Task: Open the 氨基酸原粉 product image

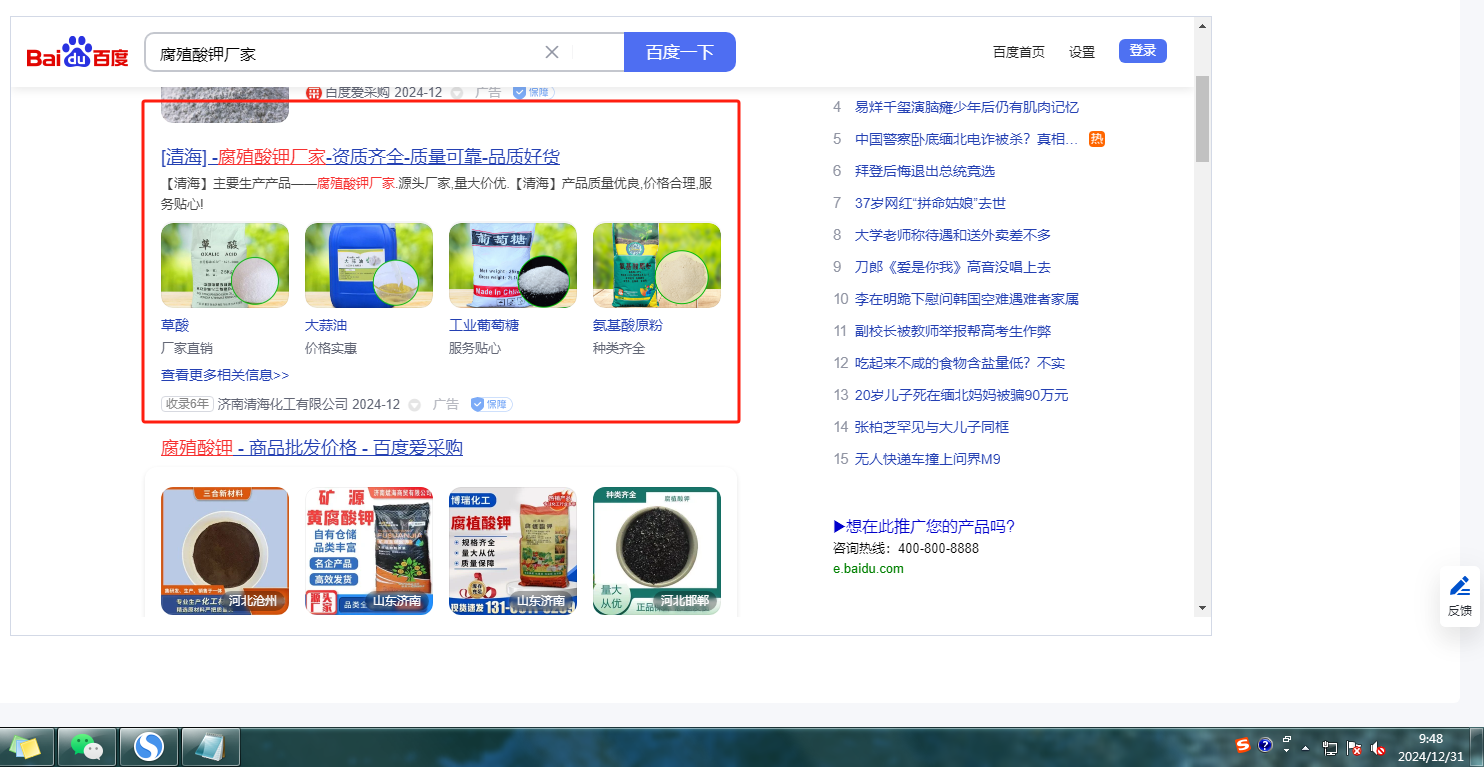Action: pos(657,265)
